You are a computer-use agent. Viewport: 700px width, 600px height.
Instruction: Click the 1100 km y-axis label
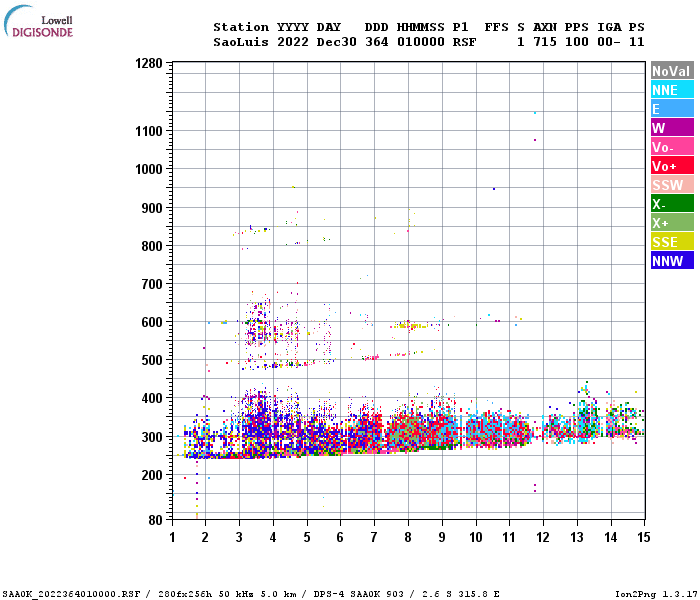(x=149, y=131)
